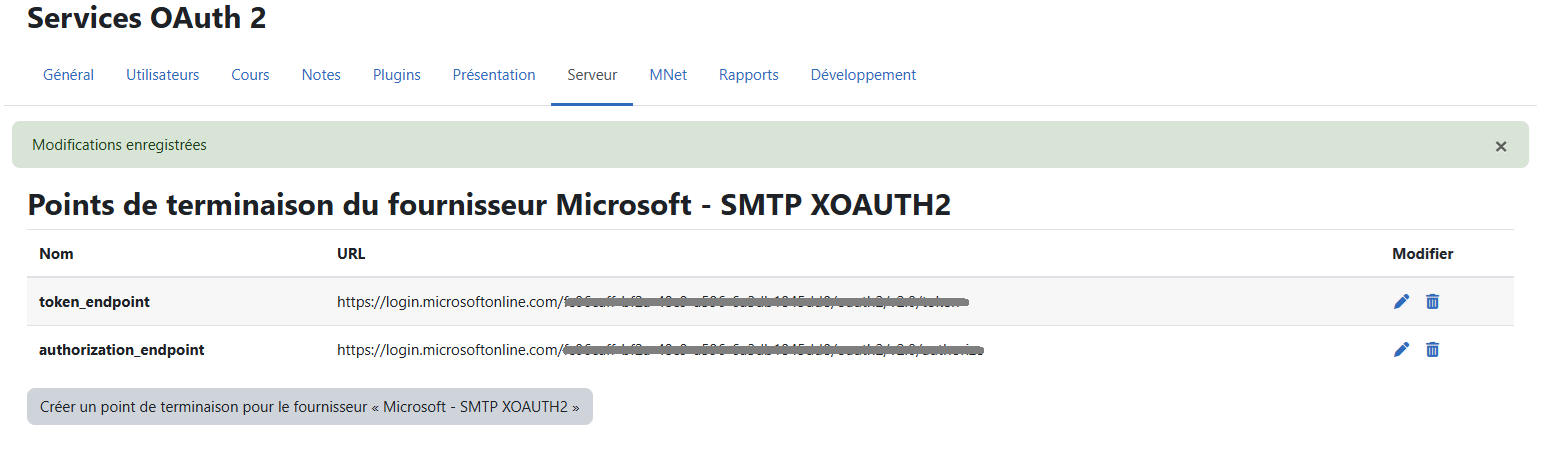The width and height of the screenshot is (1561, 472).
Task: Open the Général tab
Action: tap(68, 75)
